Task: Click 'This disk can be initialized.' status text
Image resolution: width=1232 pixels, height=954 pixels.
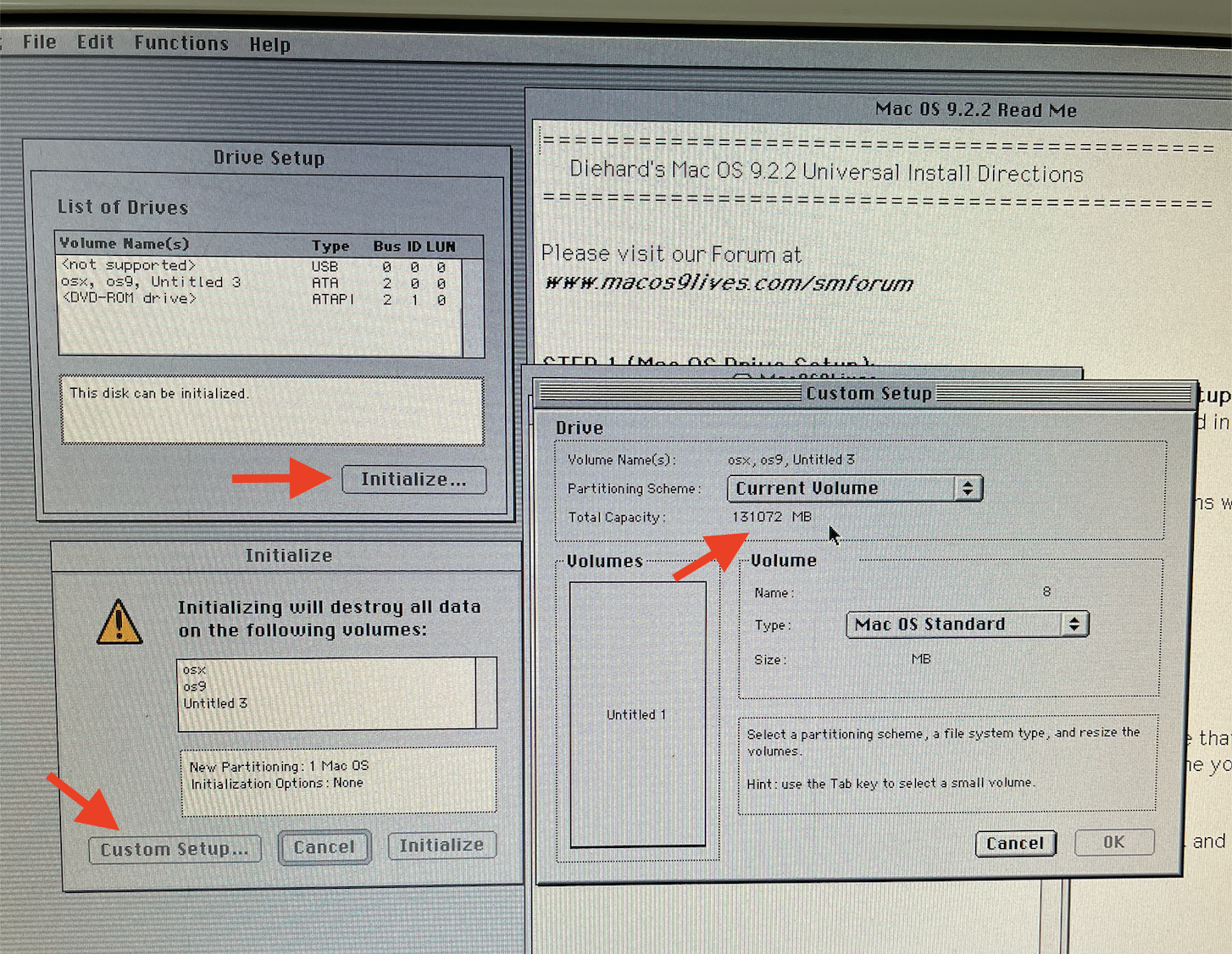Action: (x=158, y=393)
